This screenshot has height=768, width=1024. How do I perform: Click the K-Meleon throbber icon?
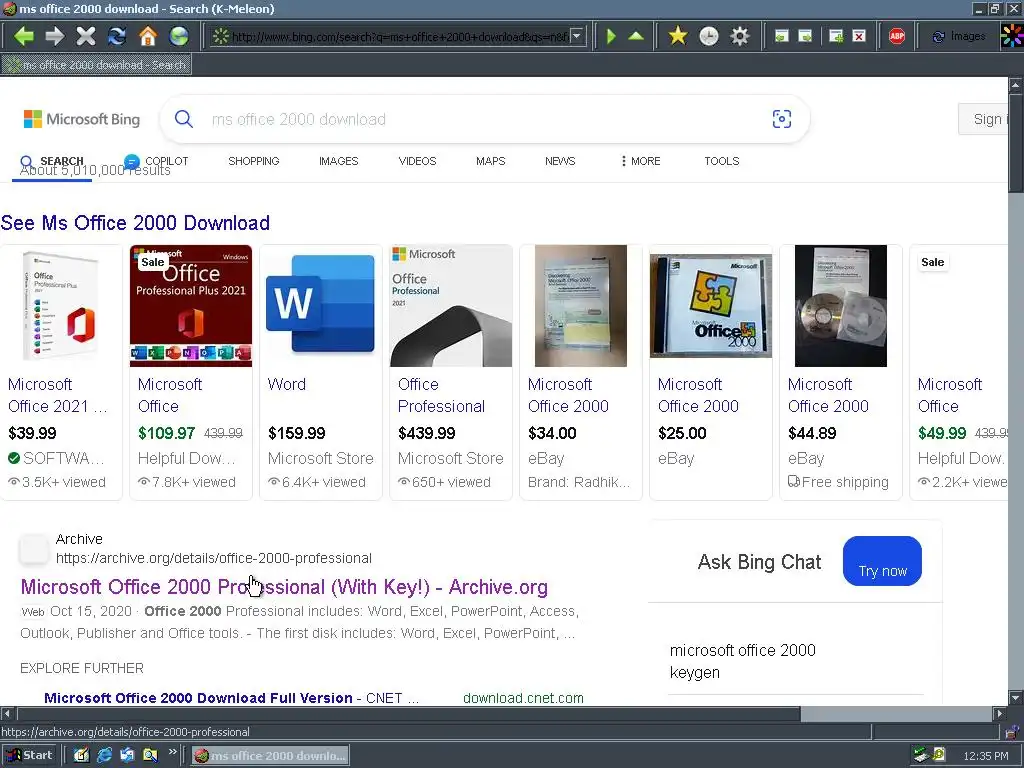pos(1012,36)
